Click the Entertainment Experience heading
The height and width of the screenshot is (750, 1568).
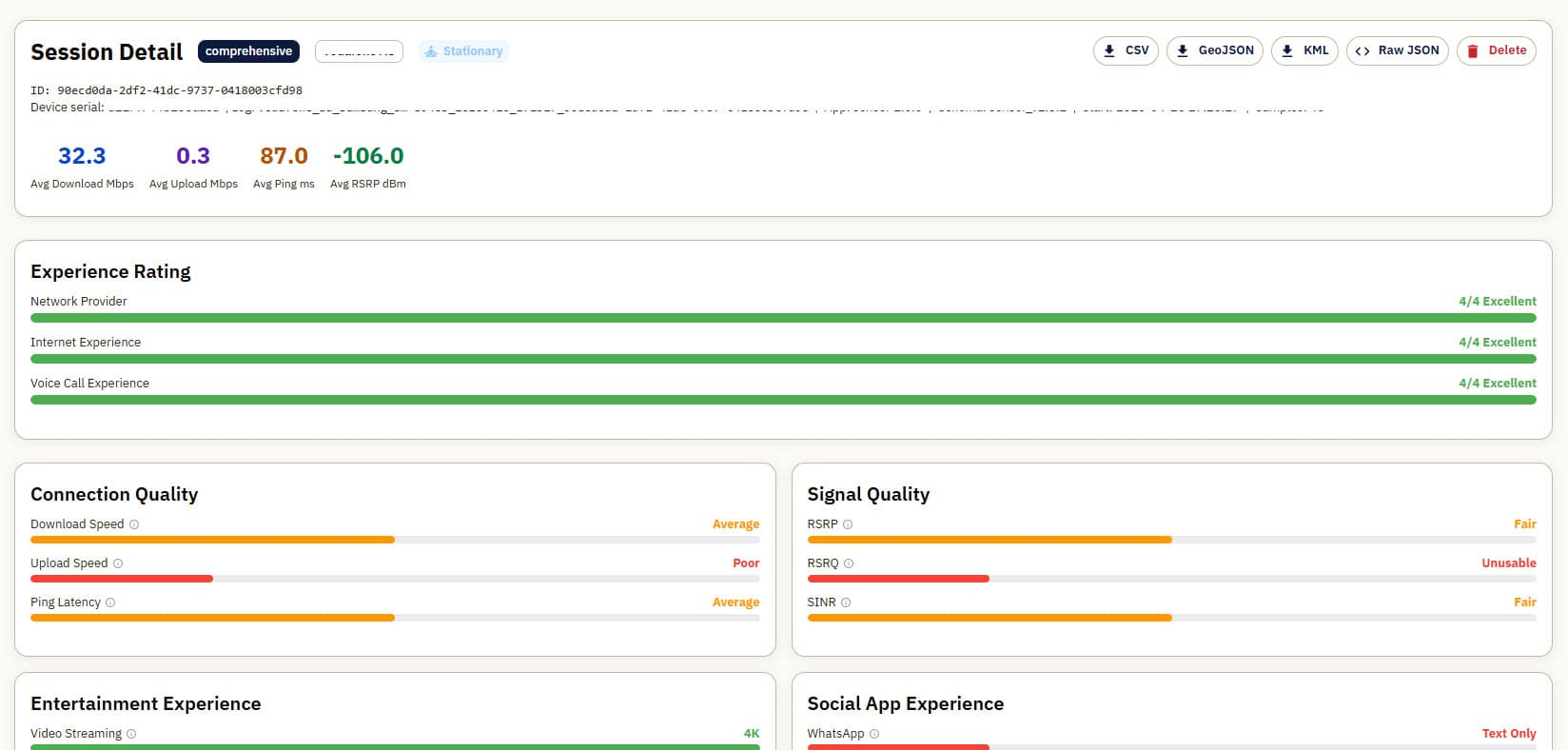(x=146, y=703)
